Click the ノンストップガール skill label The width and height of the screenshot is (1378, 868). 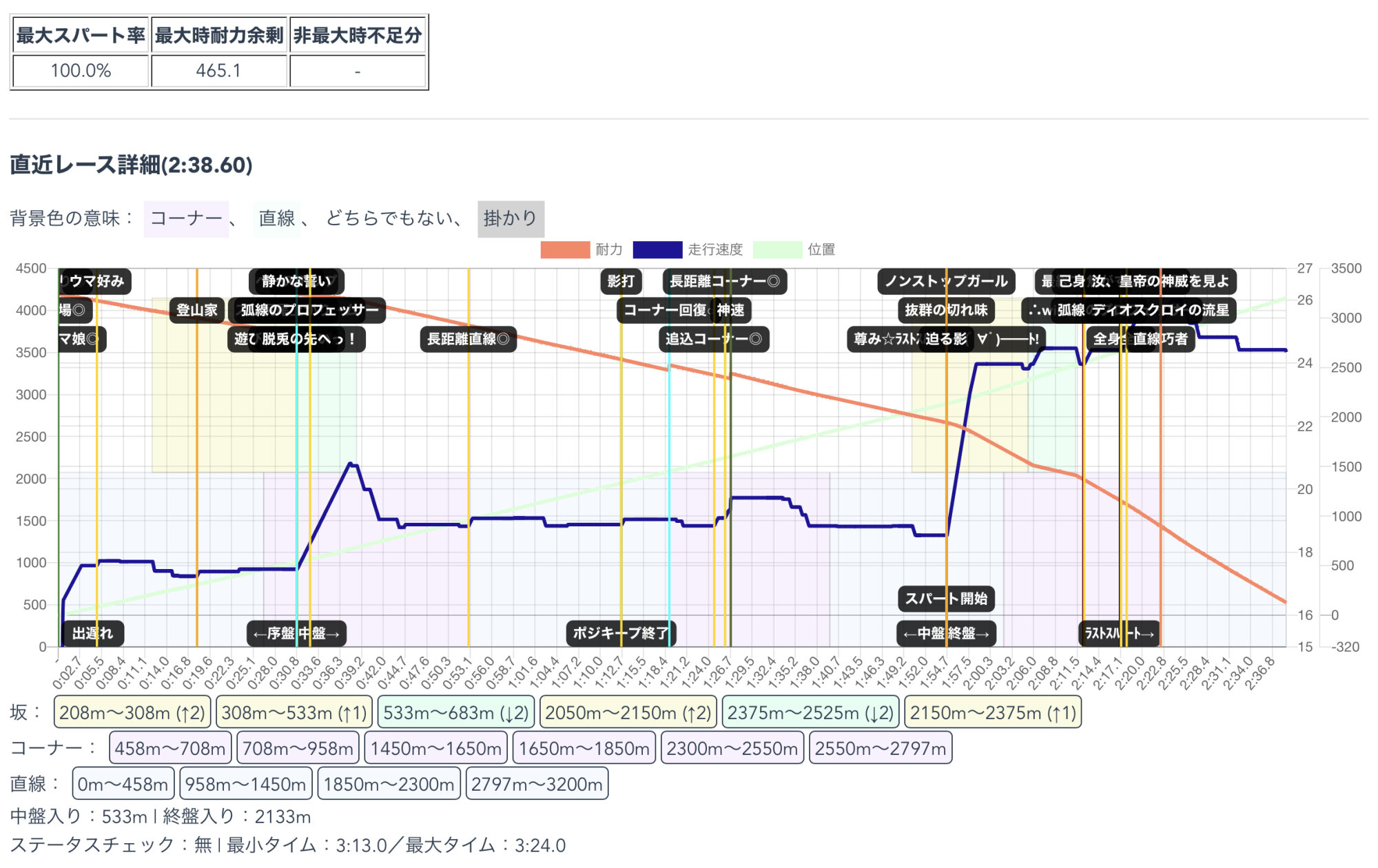point(945,281)
